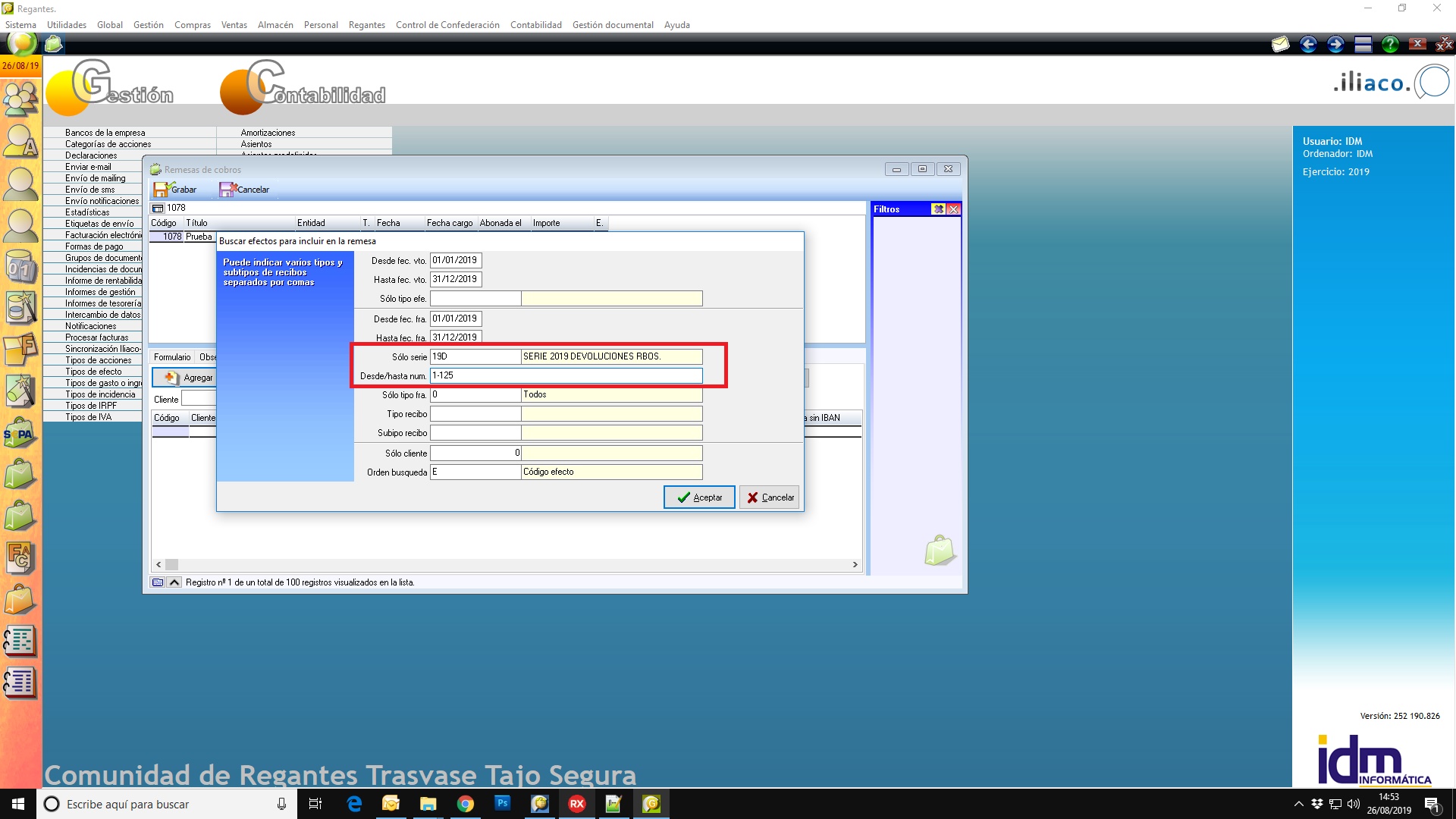Screen dimensions: 1456x819
Task: Pin the Filtros panel
Action: tap(938, 209)
